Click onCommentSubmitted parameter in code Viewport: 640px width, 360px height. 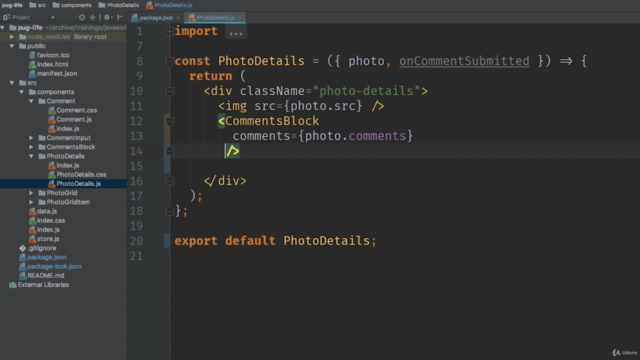coord(464,61)
